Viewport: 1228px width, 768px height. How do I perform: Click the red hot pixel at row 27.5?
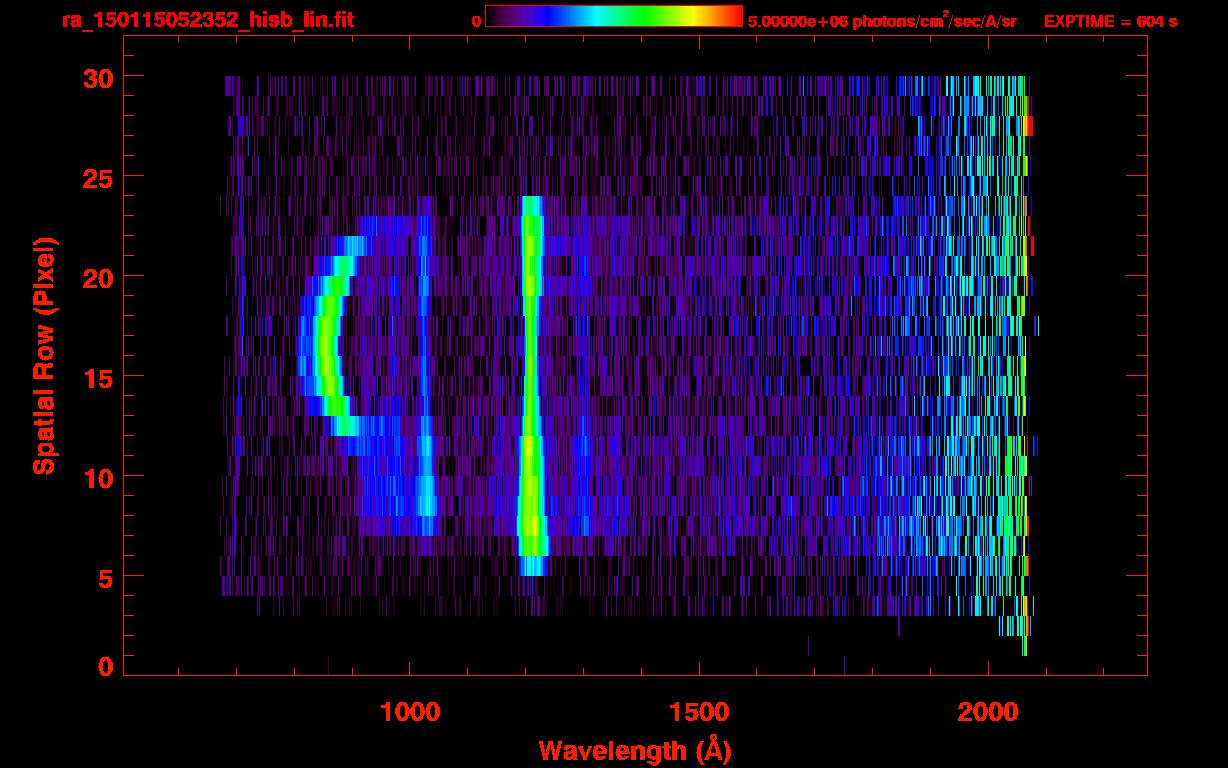pyautogui.click(x=1029, y=126)
